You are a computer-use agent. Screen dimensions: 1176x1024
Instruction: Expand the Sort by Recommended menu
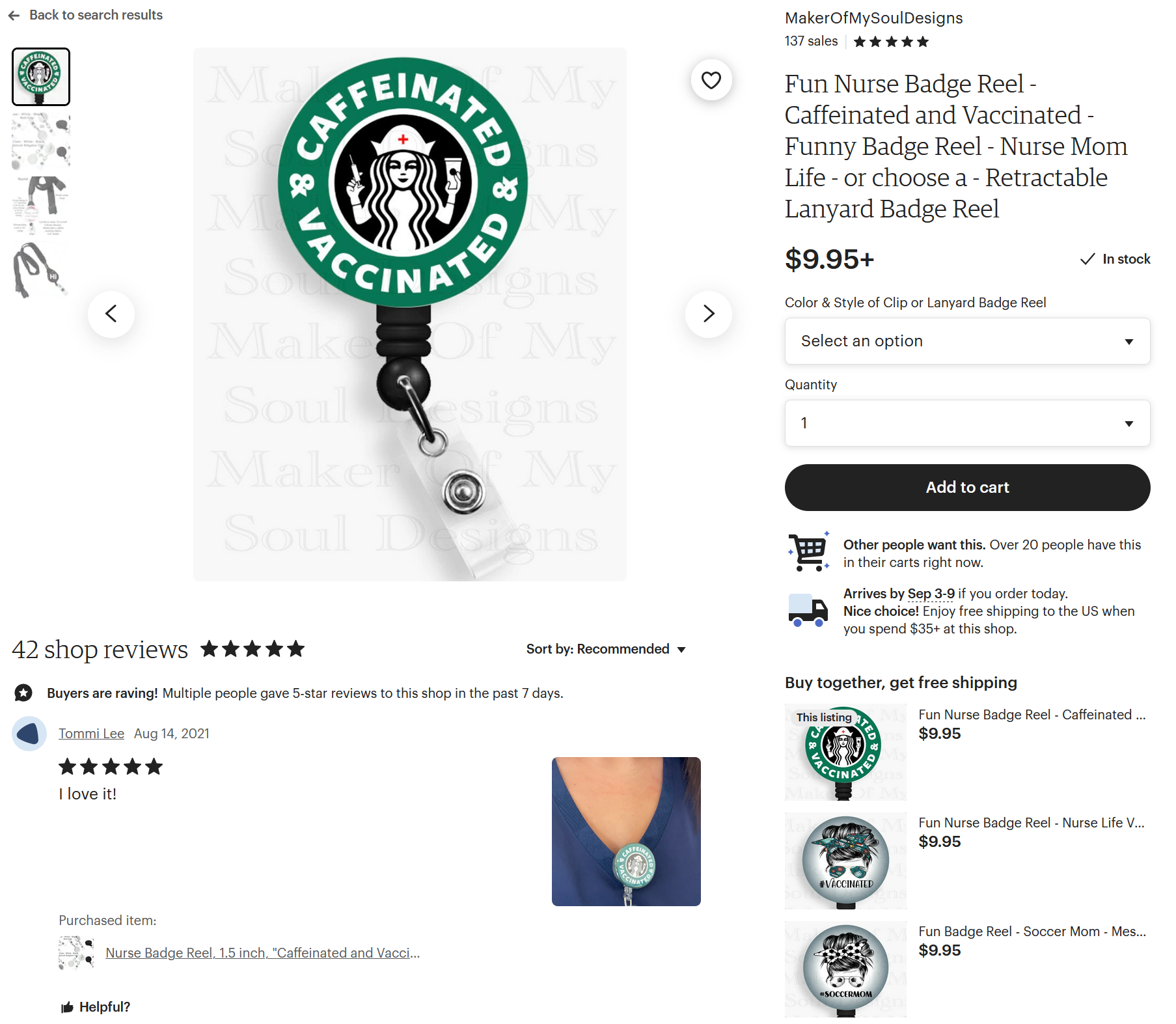click(x=606, y=649)
